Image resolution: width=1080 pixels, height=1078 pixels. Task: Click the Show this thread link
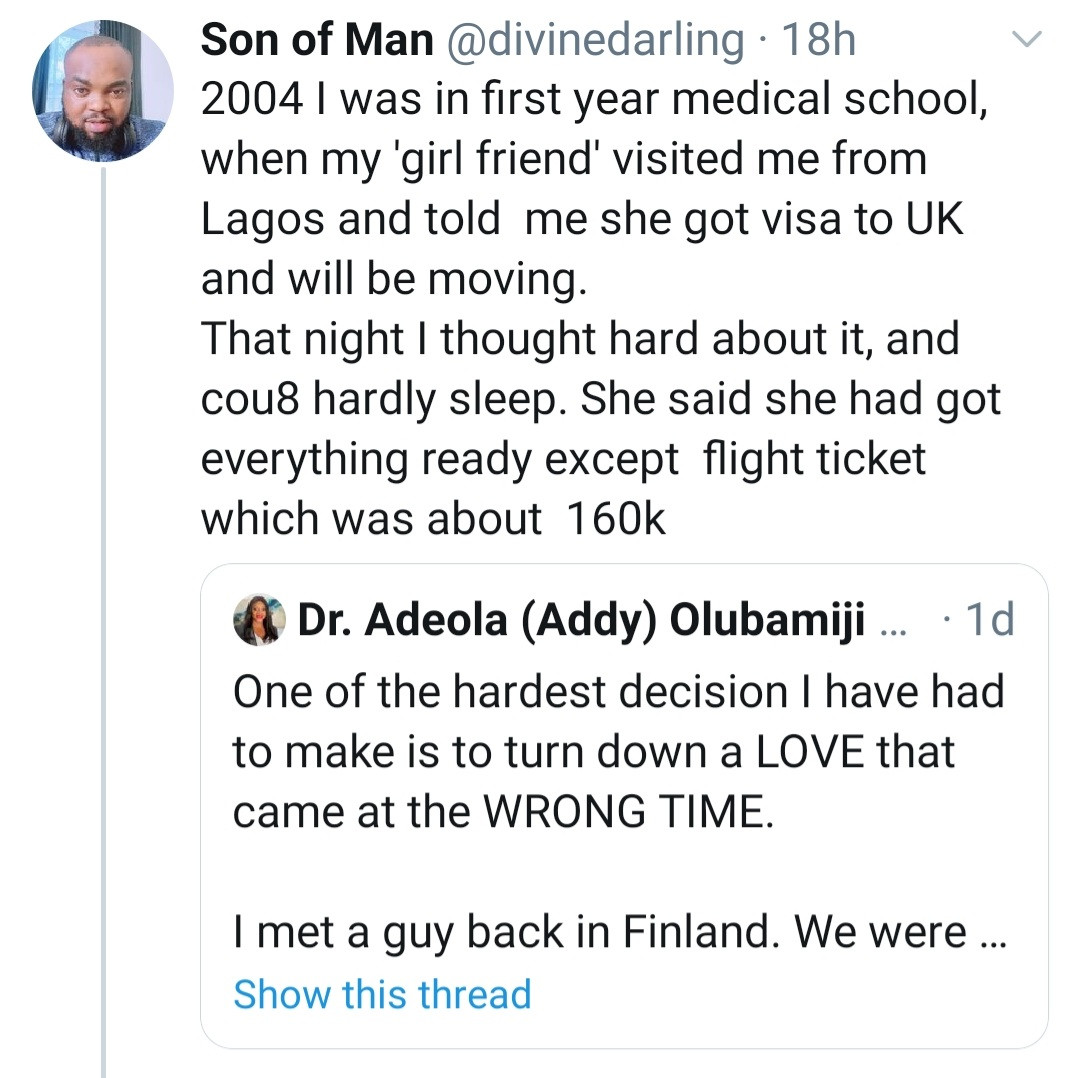382,994
